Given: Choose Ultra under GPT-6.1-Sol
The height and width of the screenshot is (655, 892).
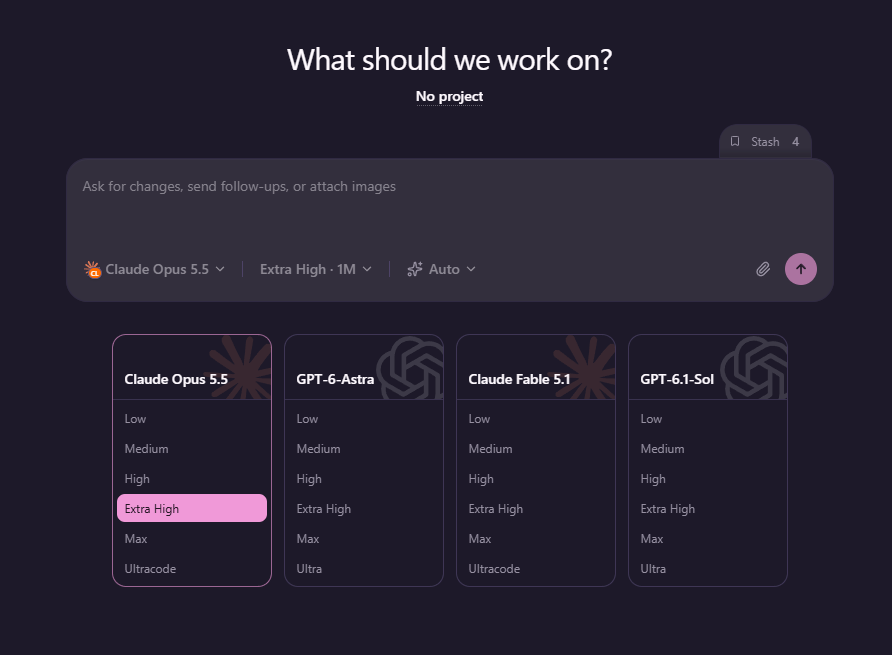Looking at the screenshot, I should tap(708, 569).
